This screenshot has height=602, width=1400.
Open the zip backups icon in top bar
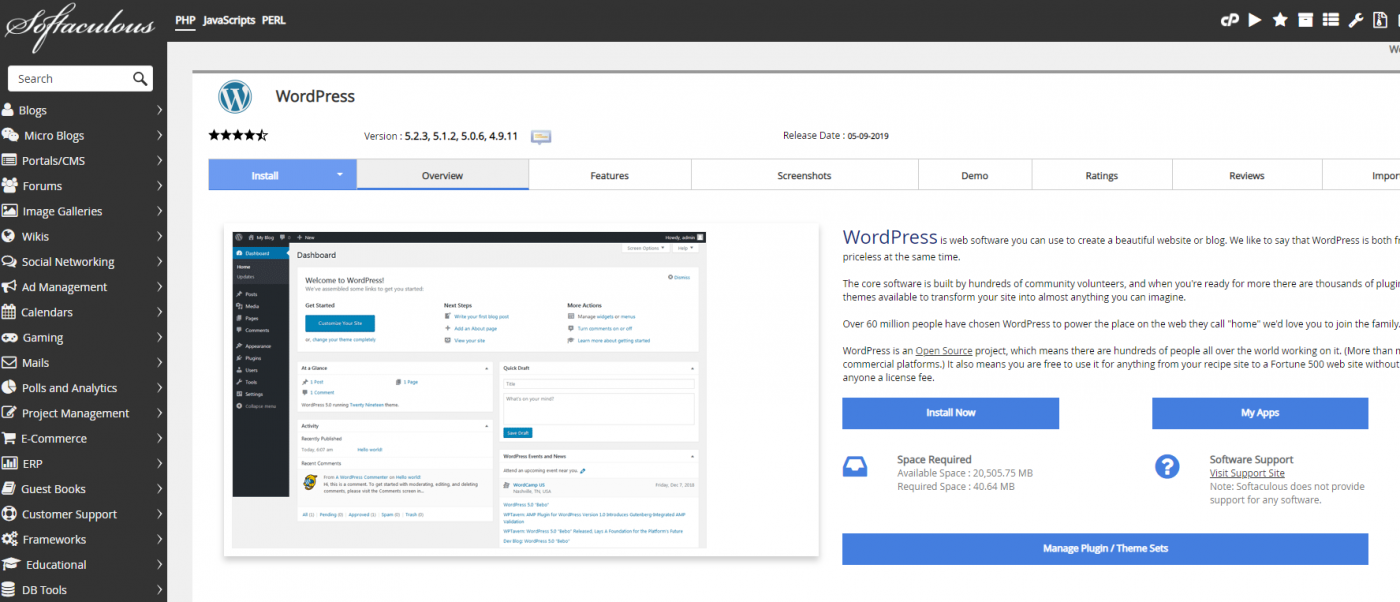click(1381, 20)
